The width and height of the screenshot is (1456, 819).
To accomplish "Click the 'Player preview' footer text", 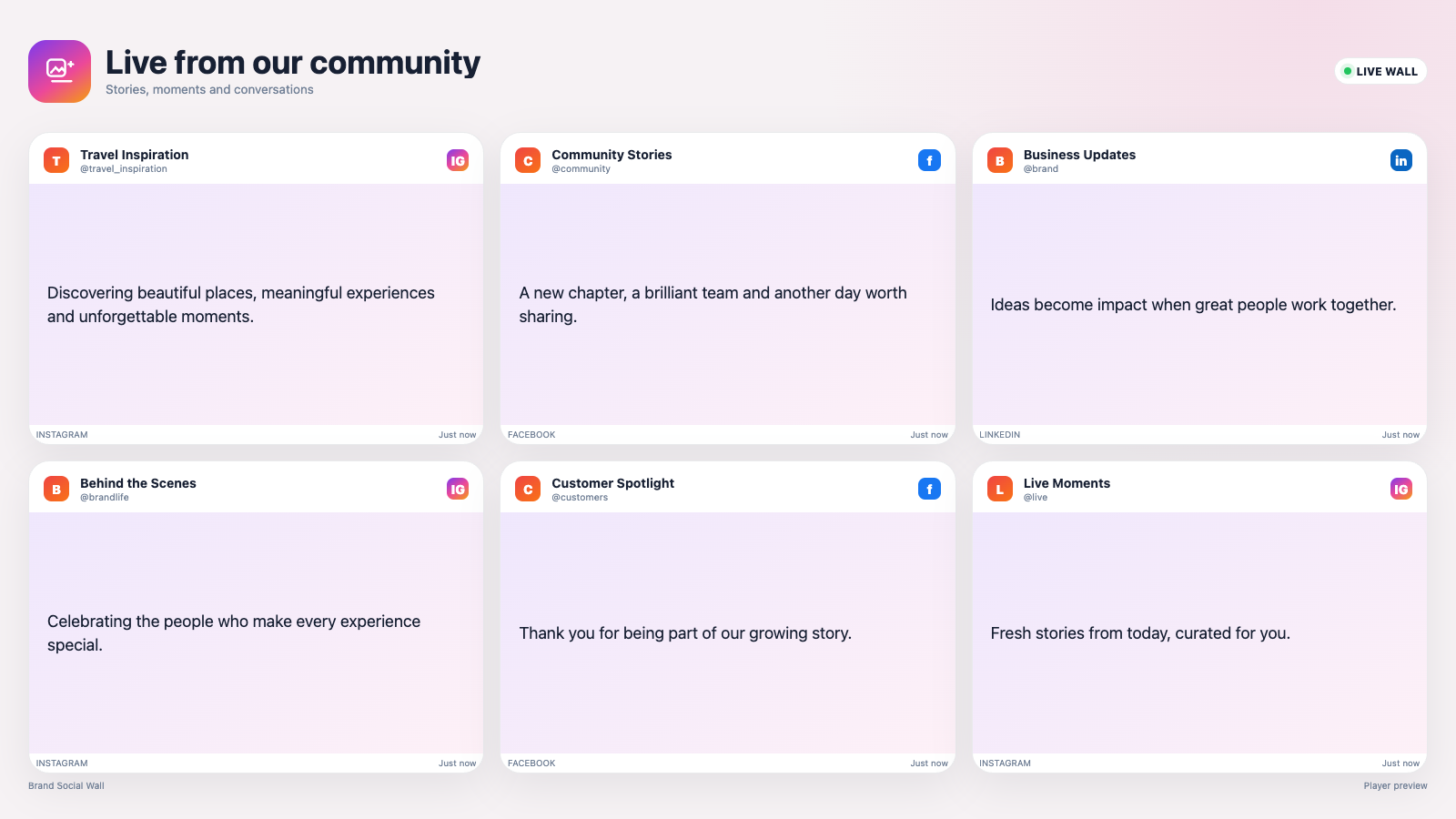I will [1395, 786].
